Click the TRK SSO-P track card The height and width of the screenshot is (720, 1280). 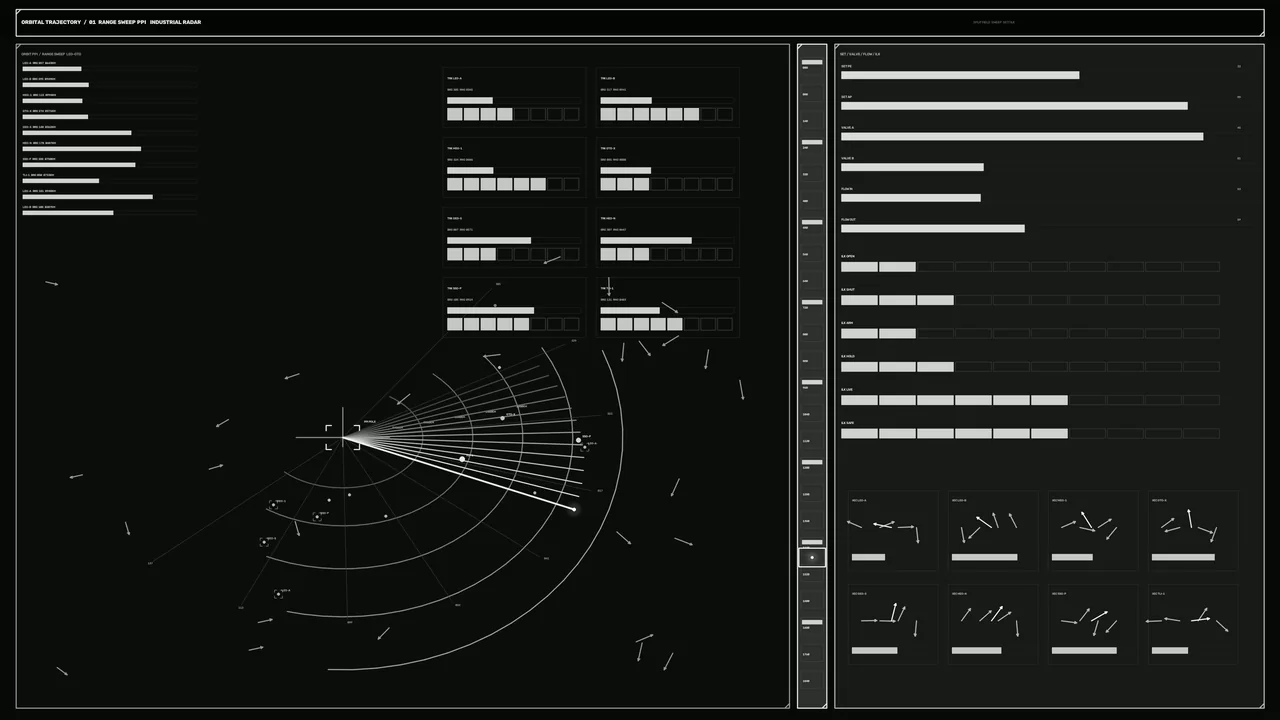pyautogui.click(x=514, y=307)
